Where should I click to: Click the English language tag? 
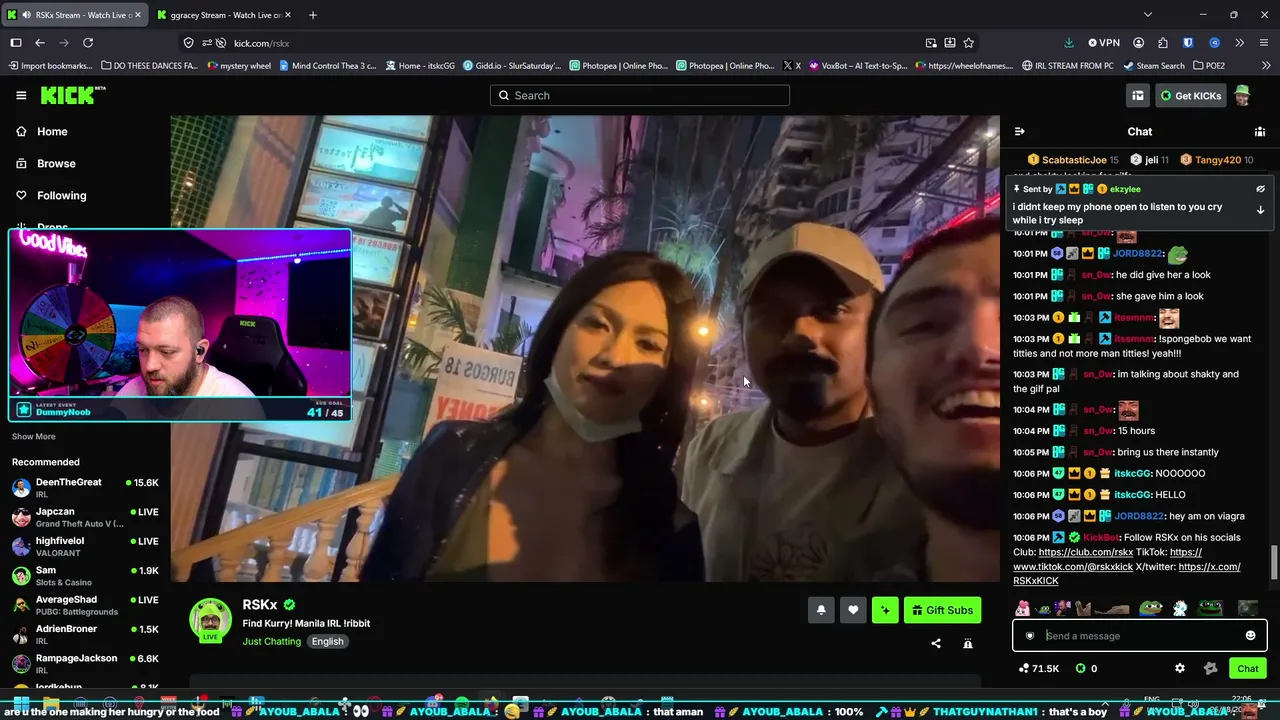point(327,641)
